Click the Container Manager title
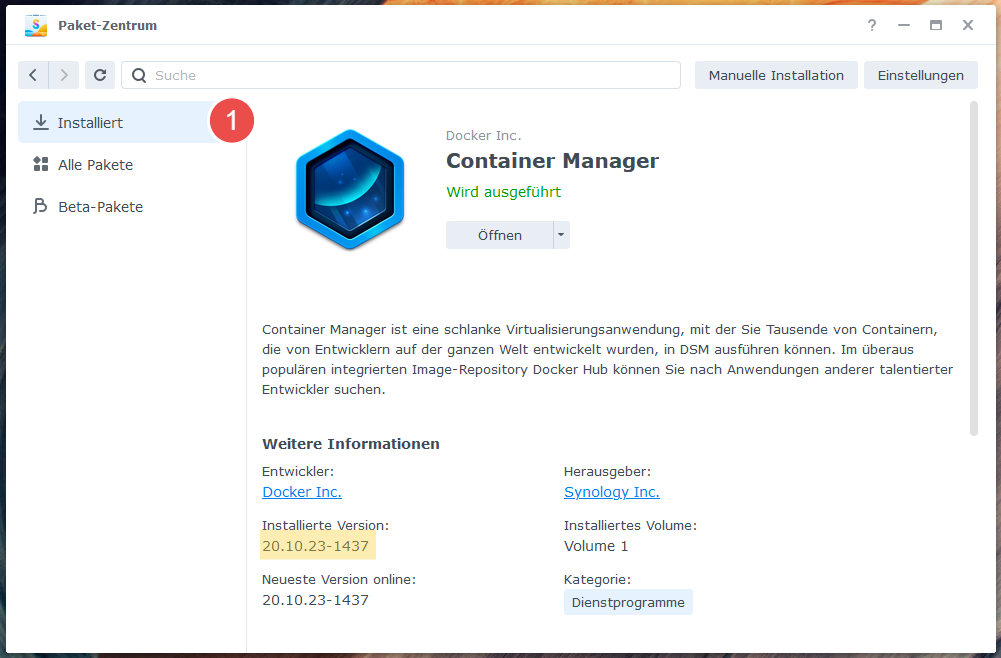 click(x=552, y=161)
